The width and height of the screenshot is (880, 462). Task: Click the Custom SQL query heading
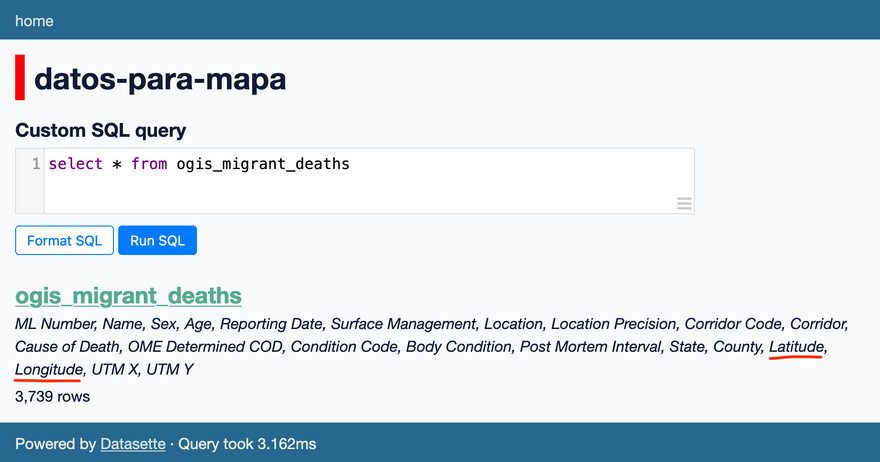[100, 130]
